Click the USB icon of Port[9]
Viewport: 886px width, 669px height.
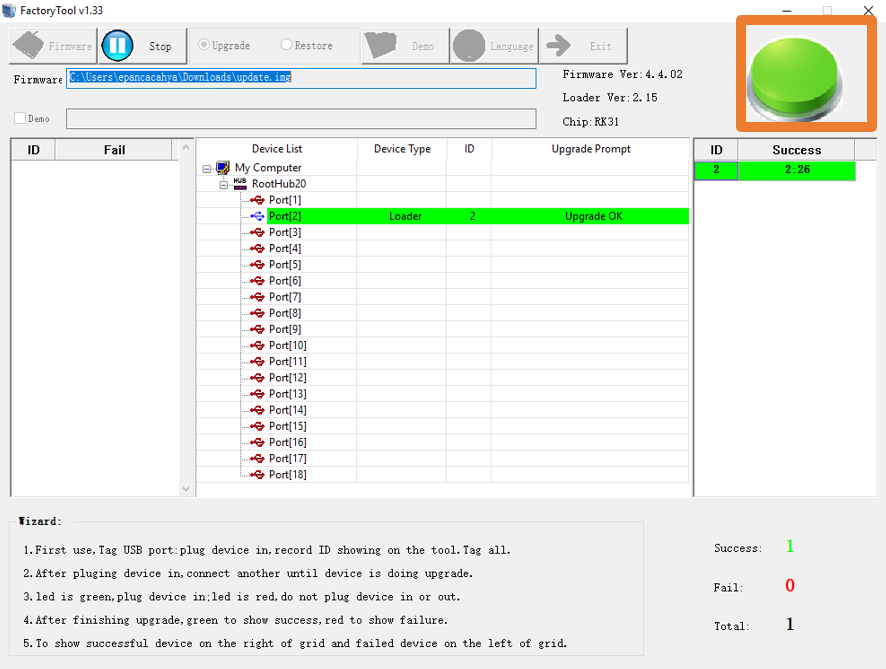[257, 329]
